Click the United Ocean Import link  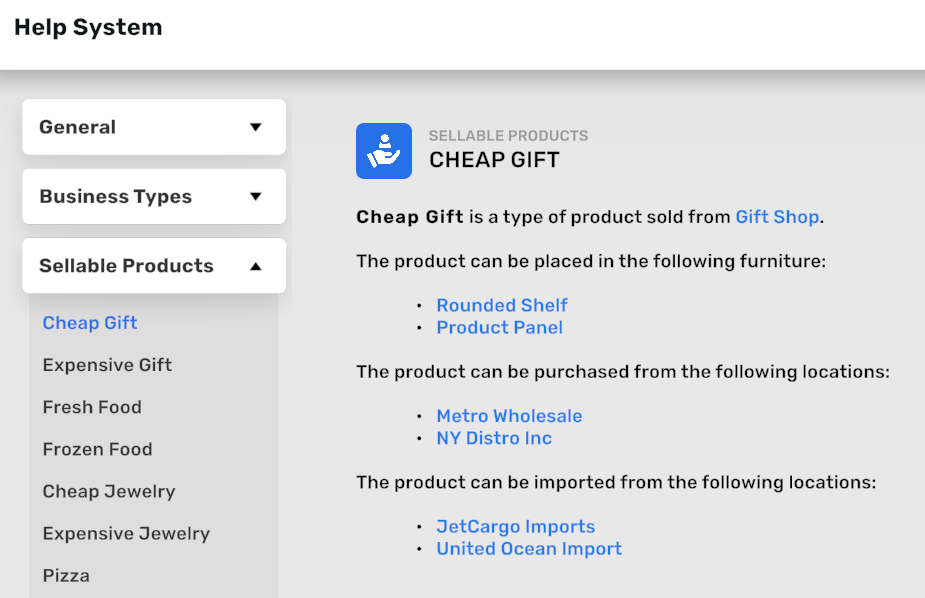click(529, 549)
